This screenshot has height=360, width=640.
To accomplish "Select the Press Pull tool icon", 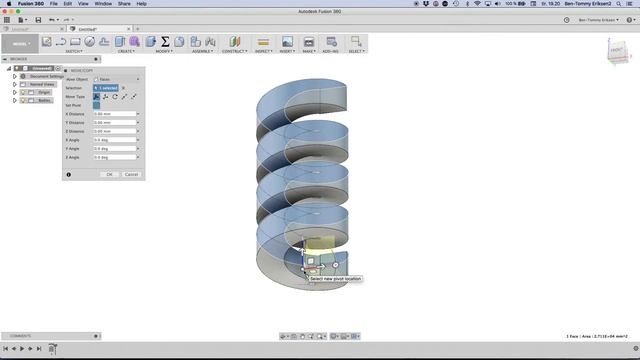I will 151,42.
